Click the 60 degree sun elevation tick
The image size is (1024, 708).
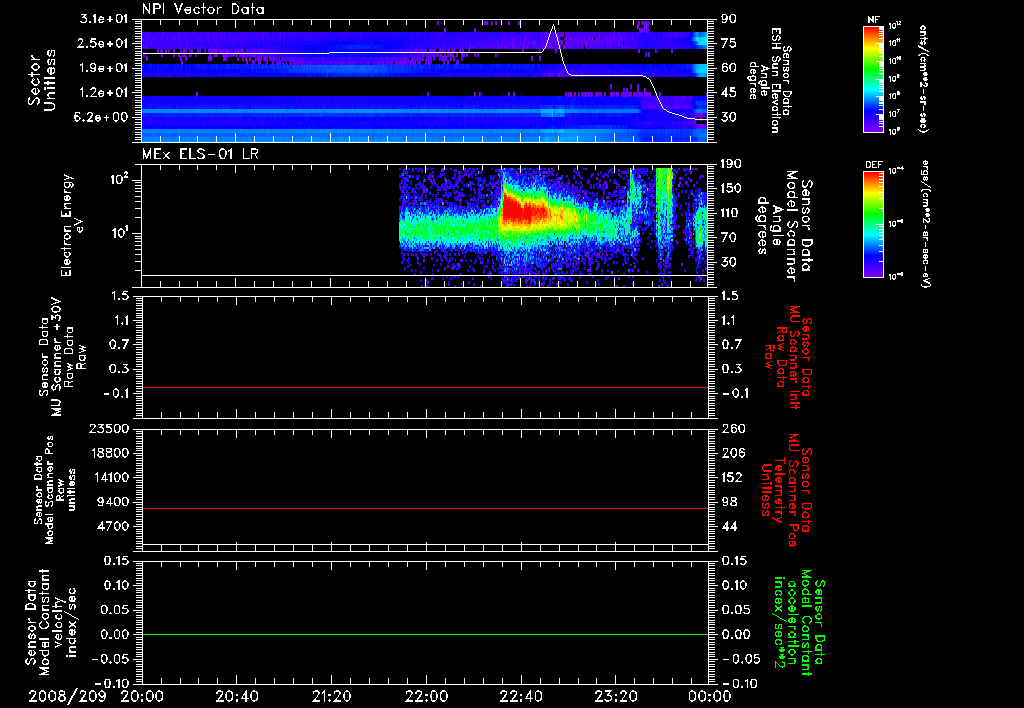pyautogui.click(x=729, y=68)
